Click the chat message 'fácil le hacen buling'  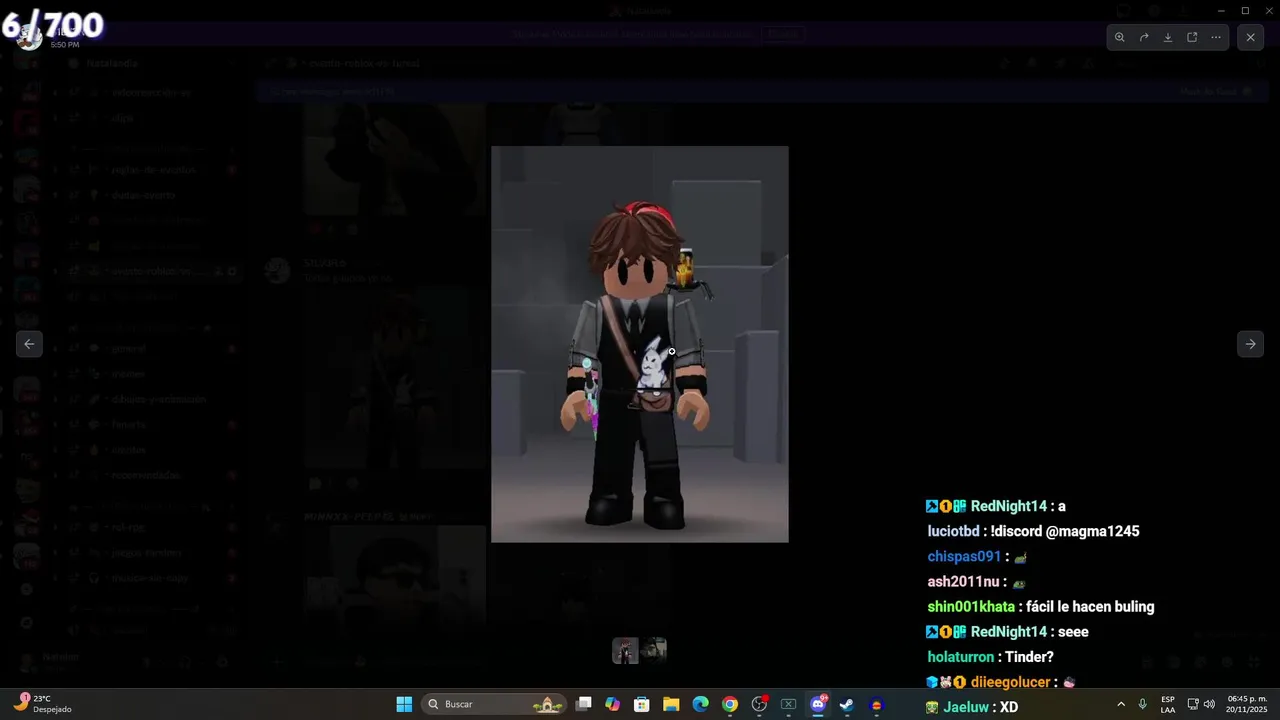point(1090,606)
